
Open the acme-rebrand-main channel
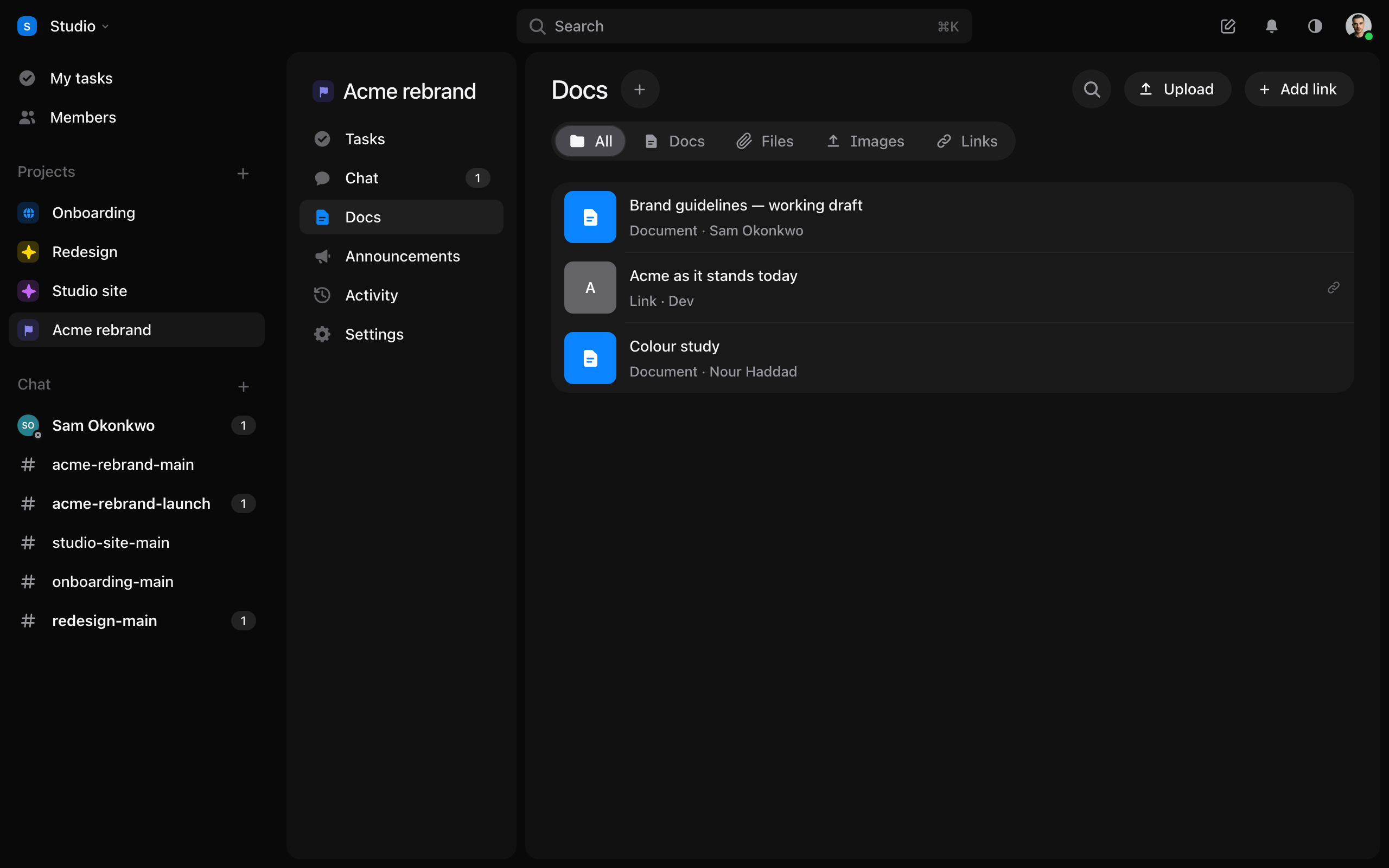(137, 464)
